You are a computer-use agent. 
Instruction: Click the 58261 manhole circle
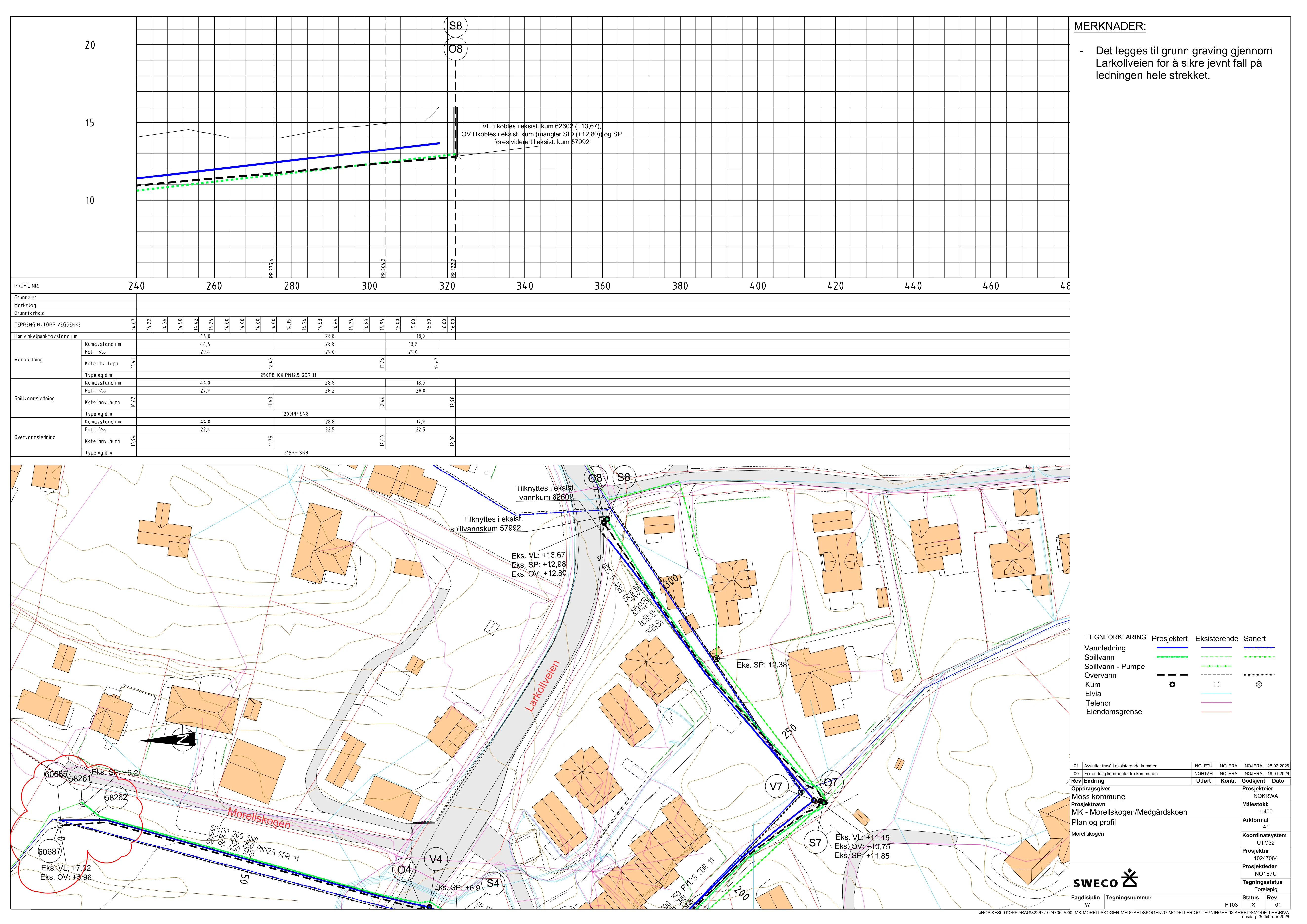(x=80, y=778)
